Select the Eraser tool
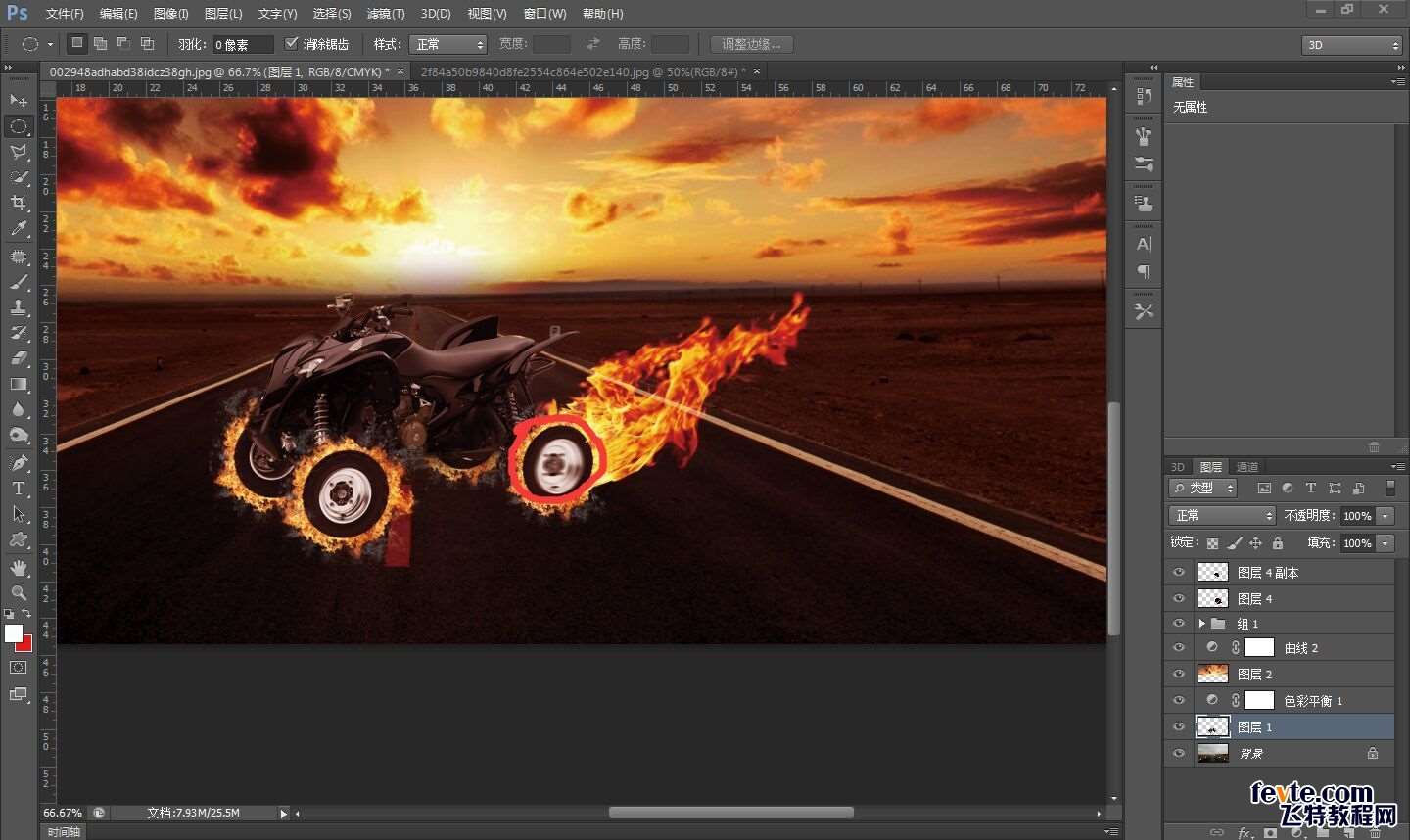This screenshot has width=1410, height=840. [x=19, y=358]
